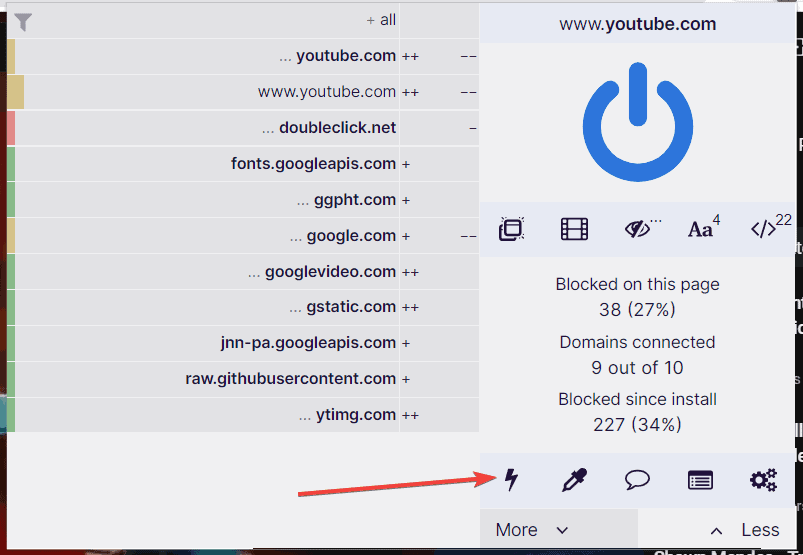Image resolution: width=803 pixels, height=555 pixels.
Task: Click the green swatch beside ytimg.com
Action: pyautogui.click(x=11, y=415)
